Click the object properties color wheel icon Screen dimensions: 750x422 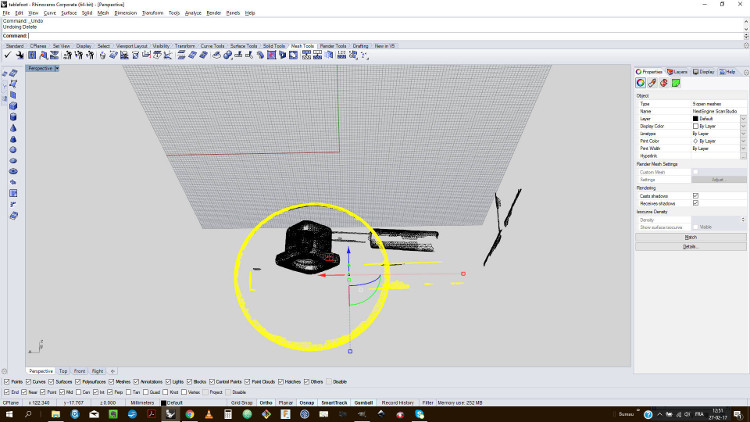click(x=640, y=83)
